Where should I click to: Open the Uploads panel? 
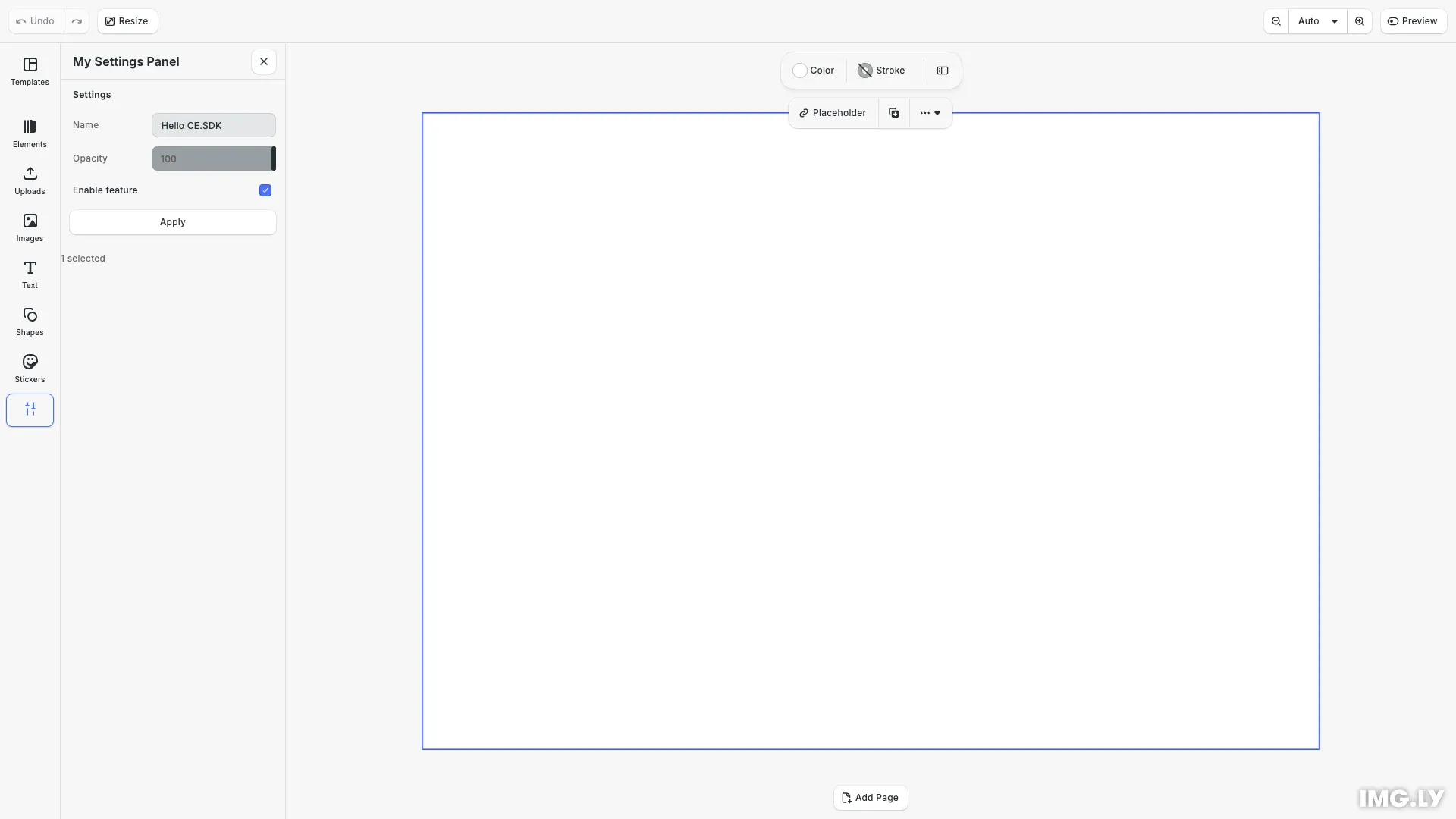30,180
